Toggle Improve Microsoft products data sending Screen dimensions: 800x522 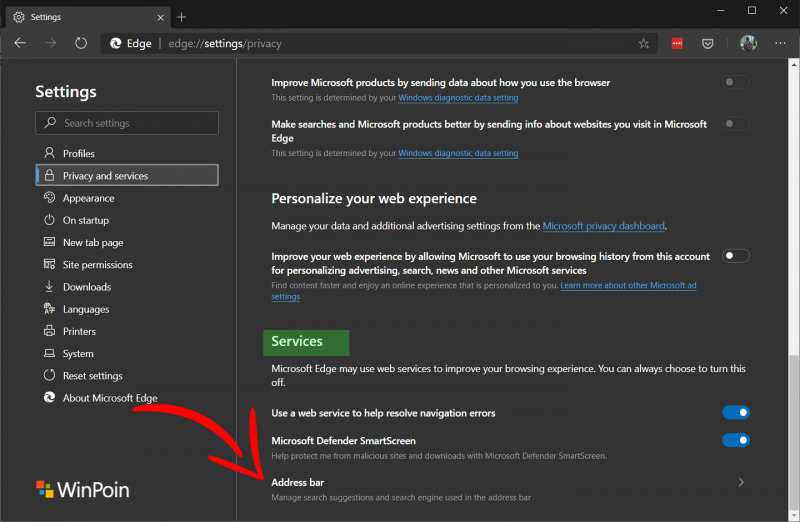click(x=736, y=82)
